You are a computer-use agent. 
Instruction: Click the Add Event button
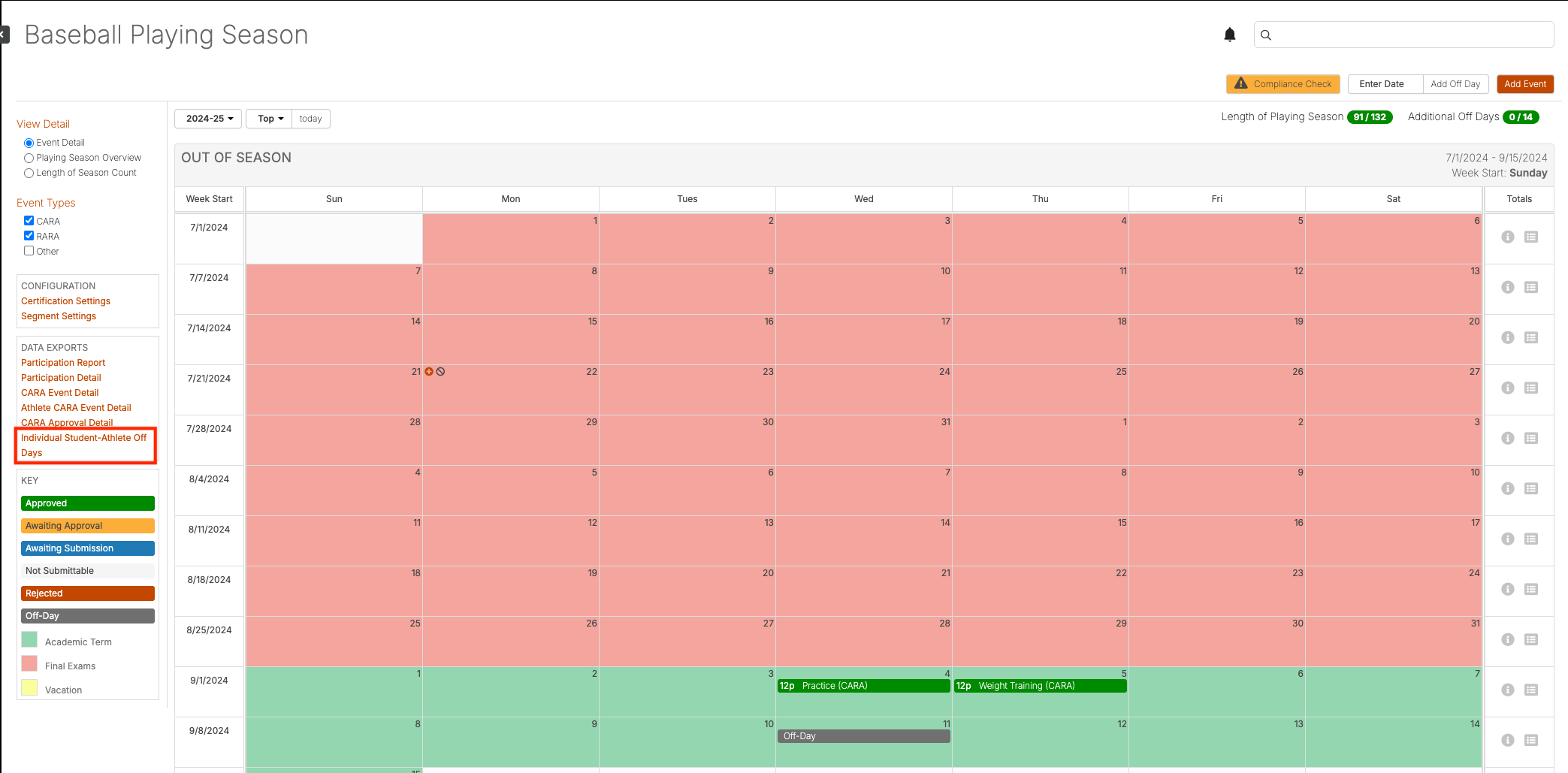click(1525, 84)
